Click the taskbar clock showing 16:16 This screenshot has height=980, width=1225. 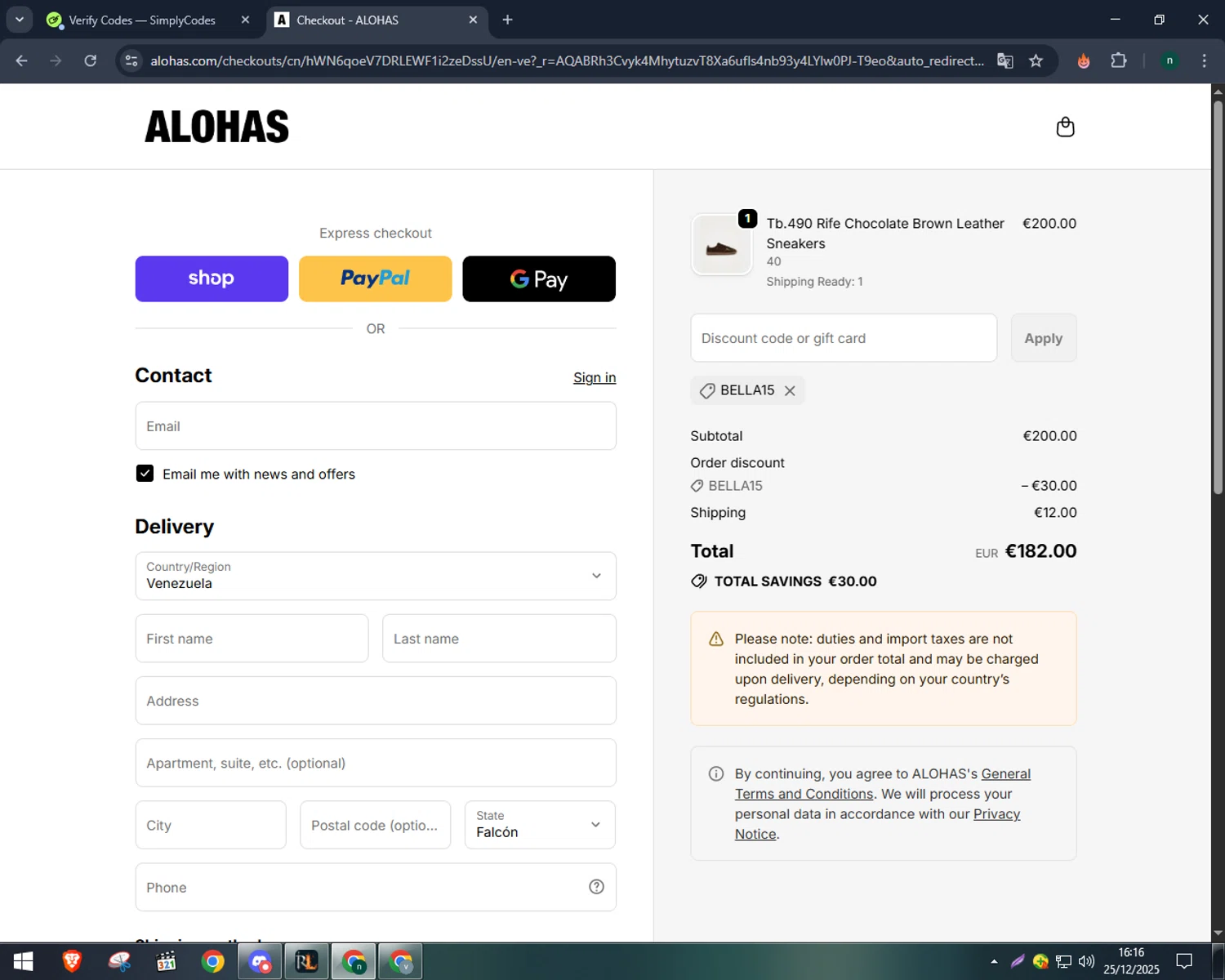(1131, 961)
